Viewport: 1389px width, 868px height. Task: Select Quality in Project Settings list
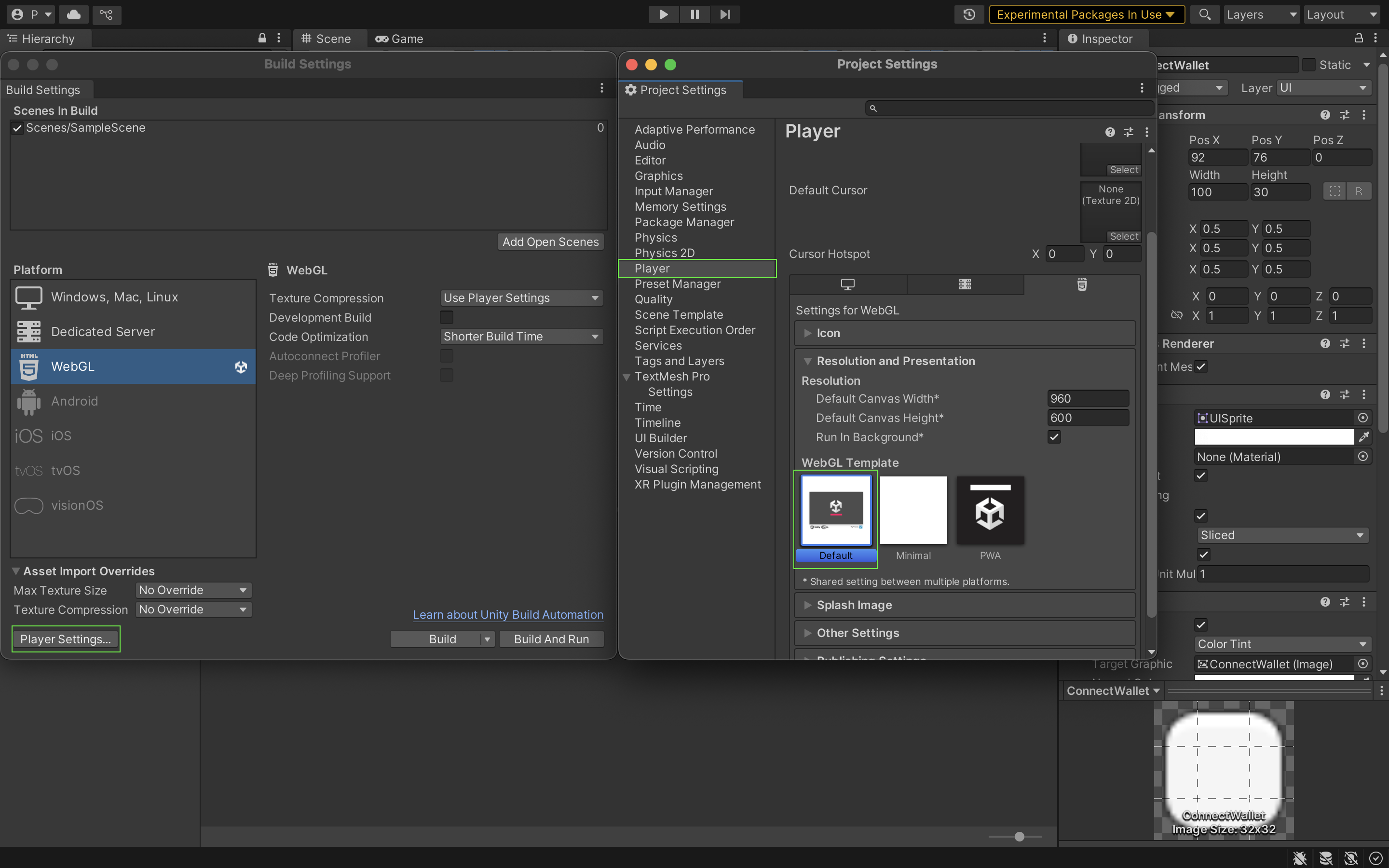653,299
